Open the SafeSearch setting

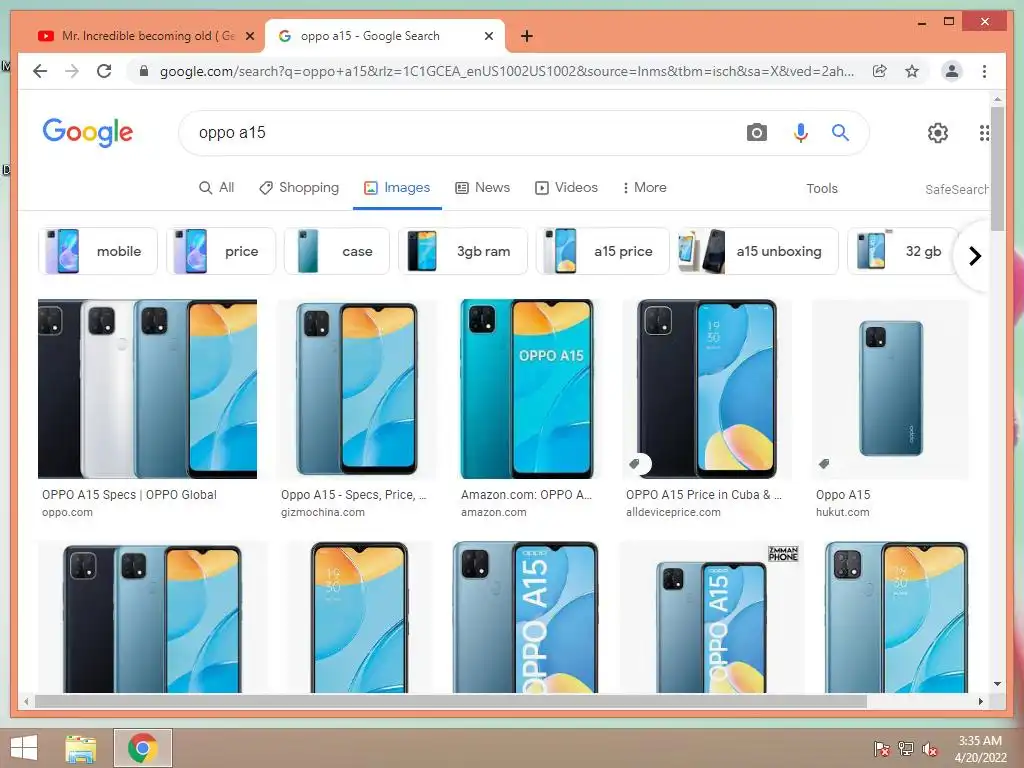956,189
